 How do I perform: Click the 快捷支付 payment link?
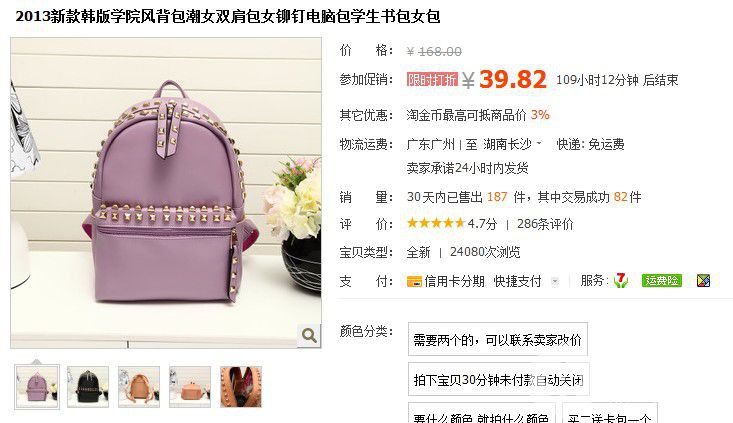pyautogui.click(x=517, y=281)
